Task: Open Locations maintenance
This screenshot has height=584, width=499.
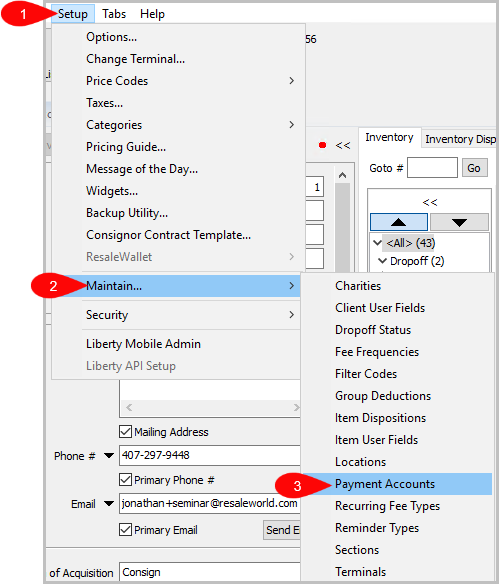Action: point(397,461)
